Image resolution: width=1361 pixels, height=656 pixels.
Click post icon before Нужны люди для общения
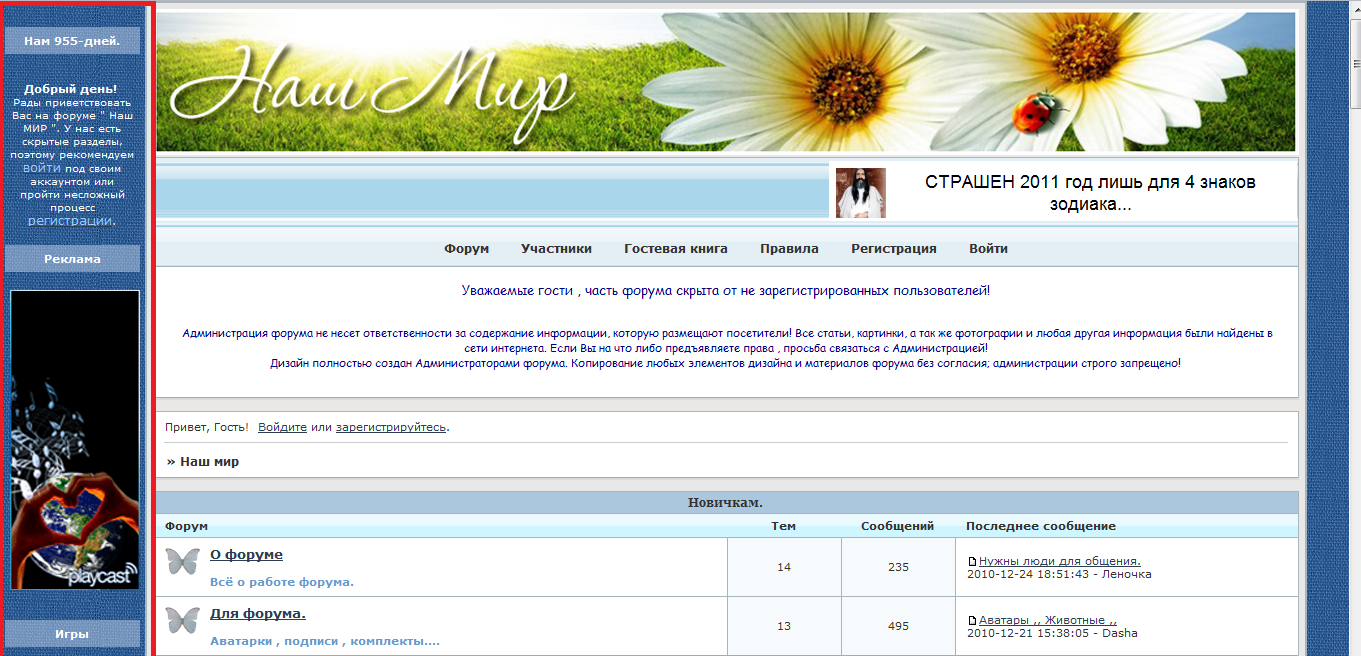pyautogui.click(x=972, y=562)
